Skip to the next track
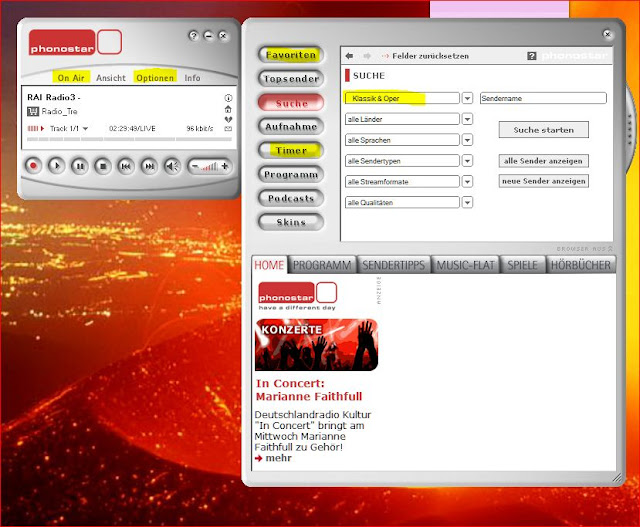The image size is (640, 527). point(149,166)
